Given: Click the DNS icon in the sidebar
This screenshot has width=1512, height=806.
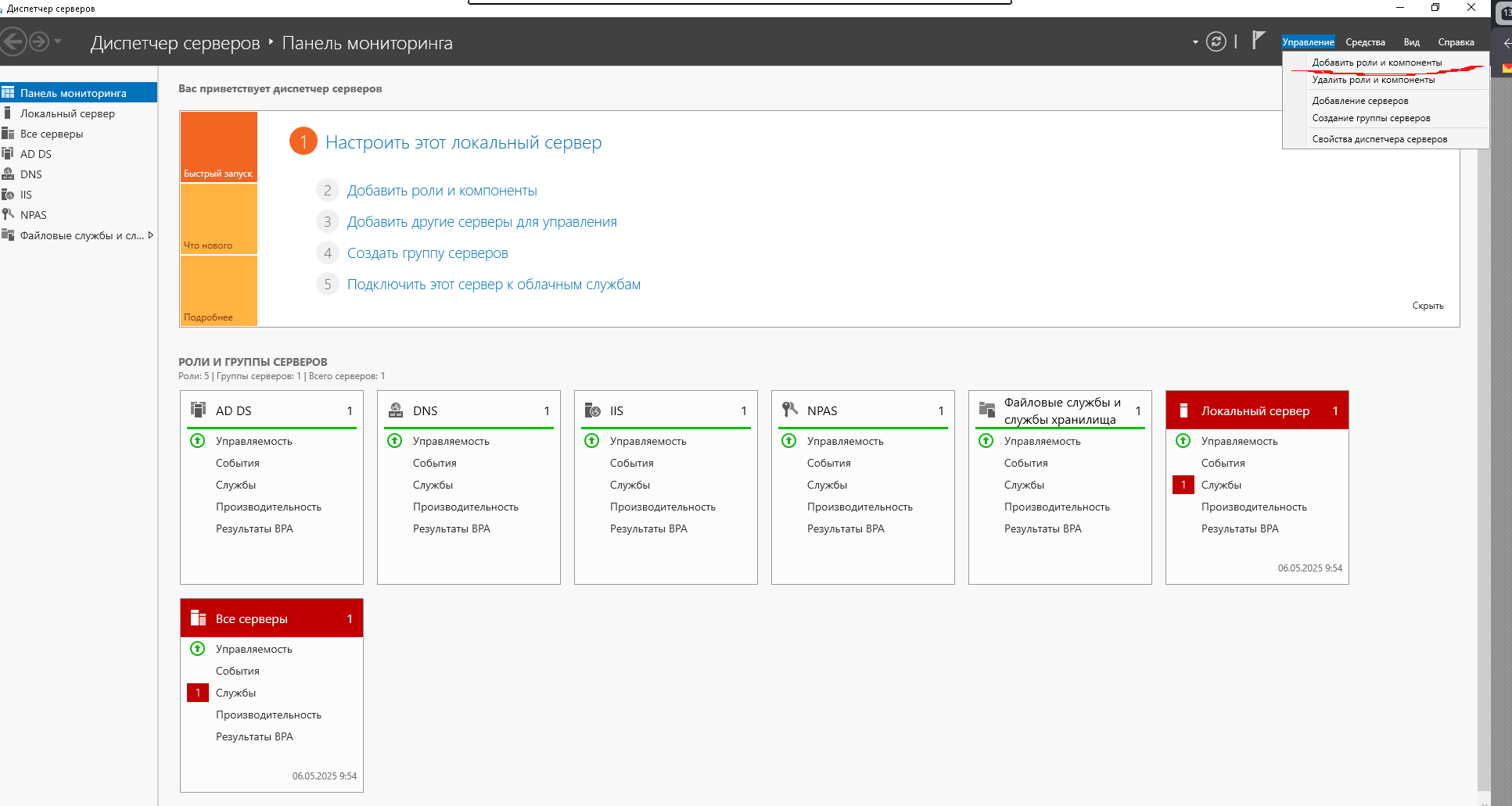Looking at the screenshot, I should click(x=8, y=174).
